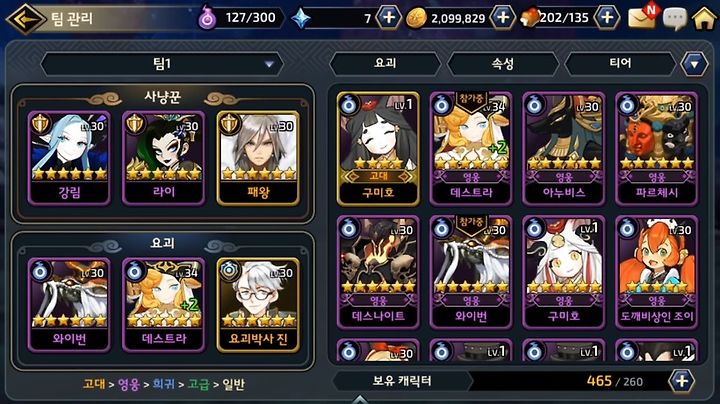
Task: Return to home via house icon
Action: [x=704, y=18]
